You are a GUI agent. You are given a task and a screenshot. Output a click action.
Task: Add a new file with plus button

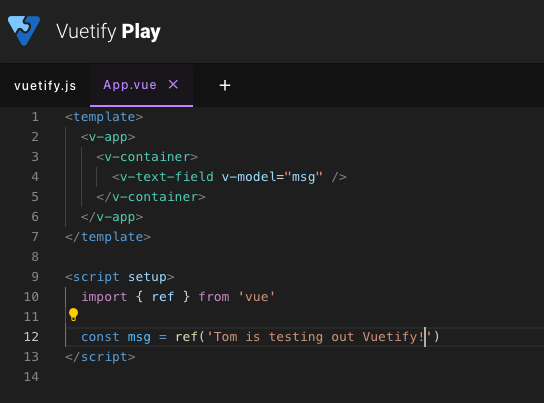225,85
